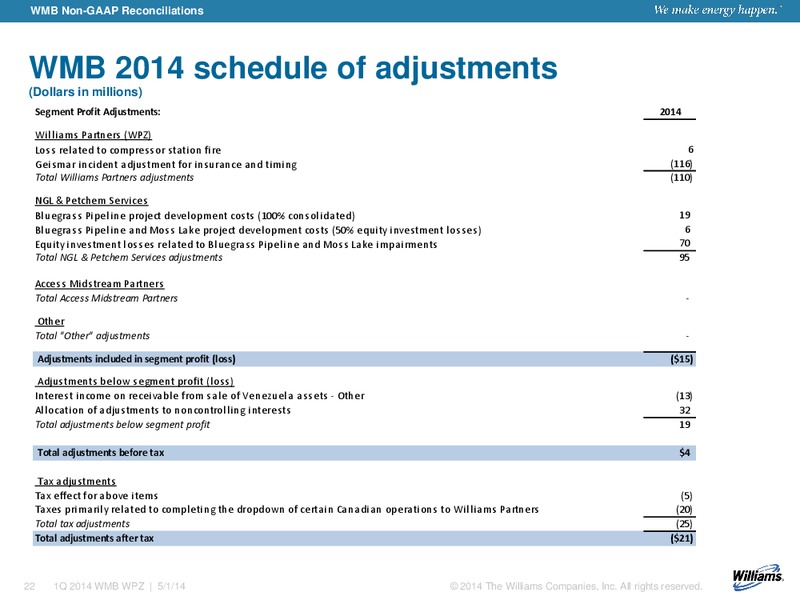Click 'Total Access Midstream Partners' label
Screen dimensions: 800x600
click(x=106, y=298)
